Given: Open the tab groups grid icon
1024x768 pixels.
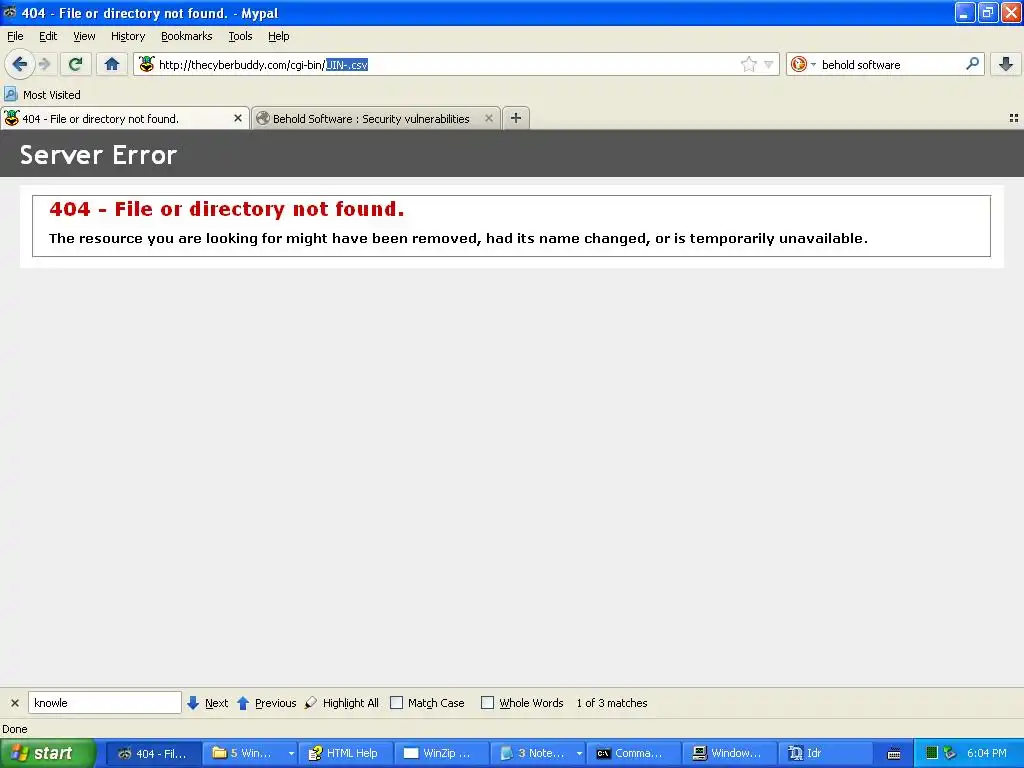Looking at the screenshot, I should tap(1014, 118).
